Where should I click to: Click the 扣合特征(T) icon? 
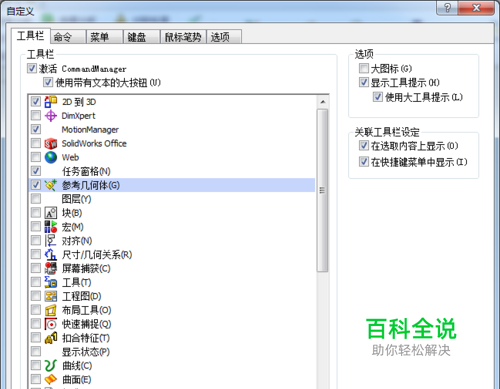click(x=51, y=338)
